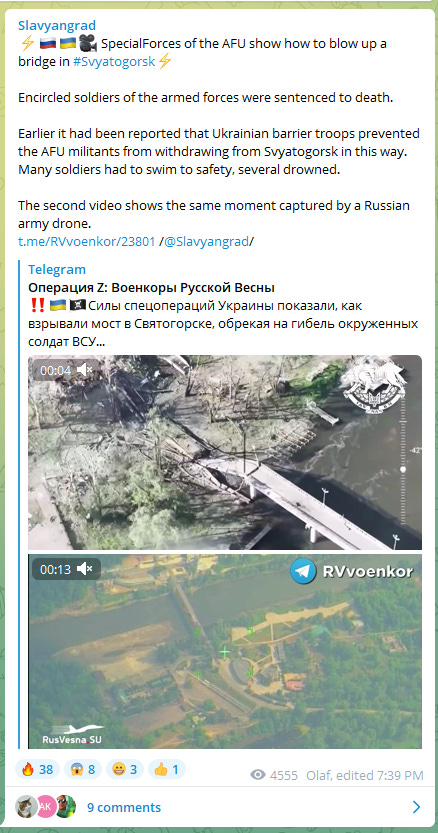
Task: Expand comments with the chevron arrow
Action: 417,808
